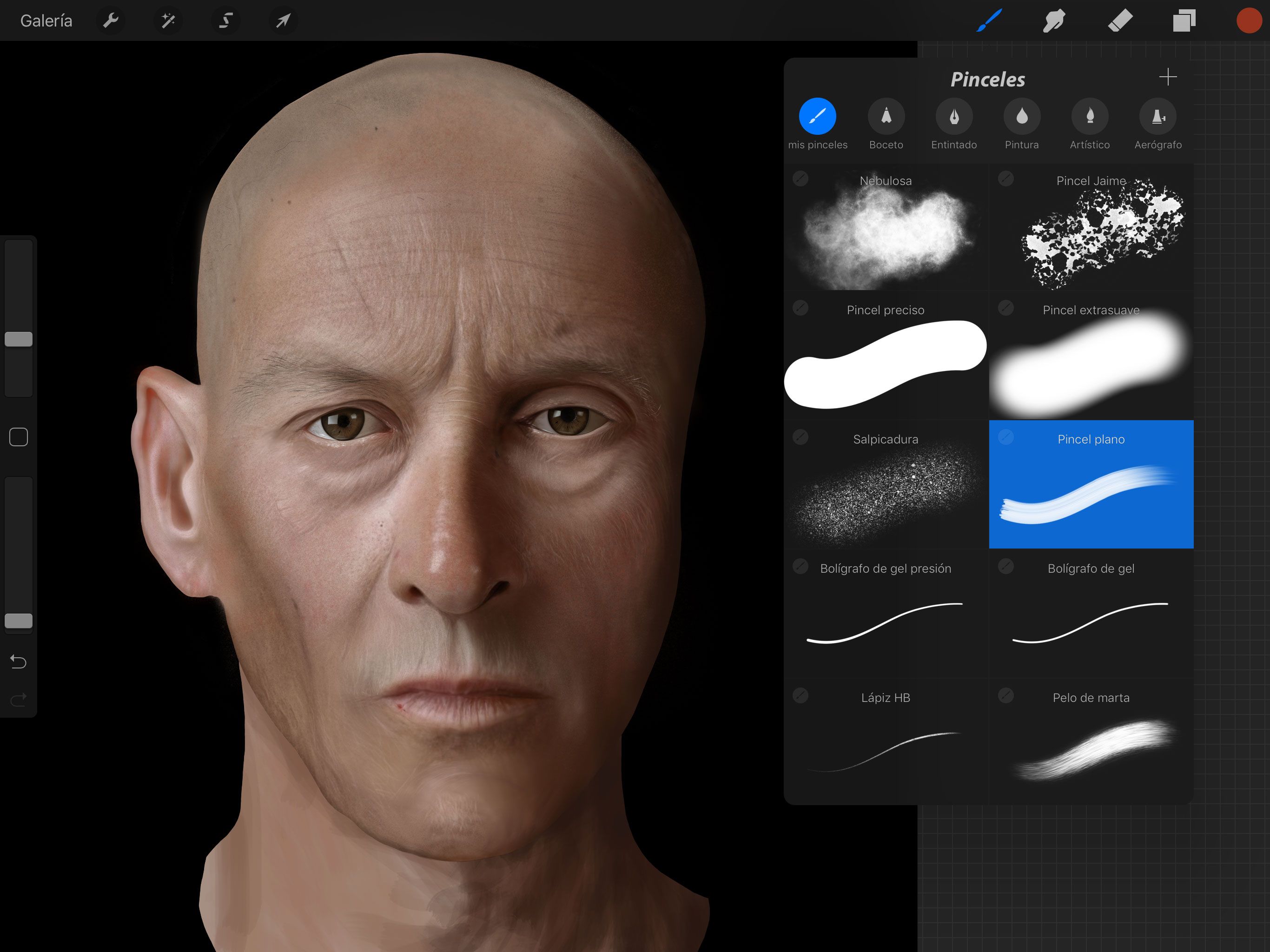Viewport: 1270px width, 952px height.
Task: Open the Adjustments magic wand menu
Action: click(x=168, y=20)
